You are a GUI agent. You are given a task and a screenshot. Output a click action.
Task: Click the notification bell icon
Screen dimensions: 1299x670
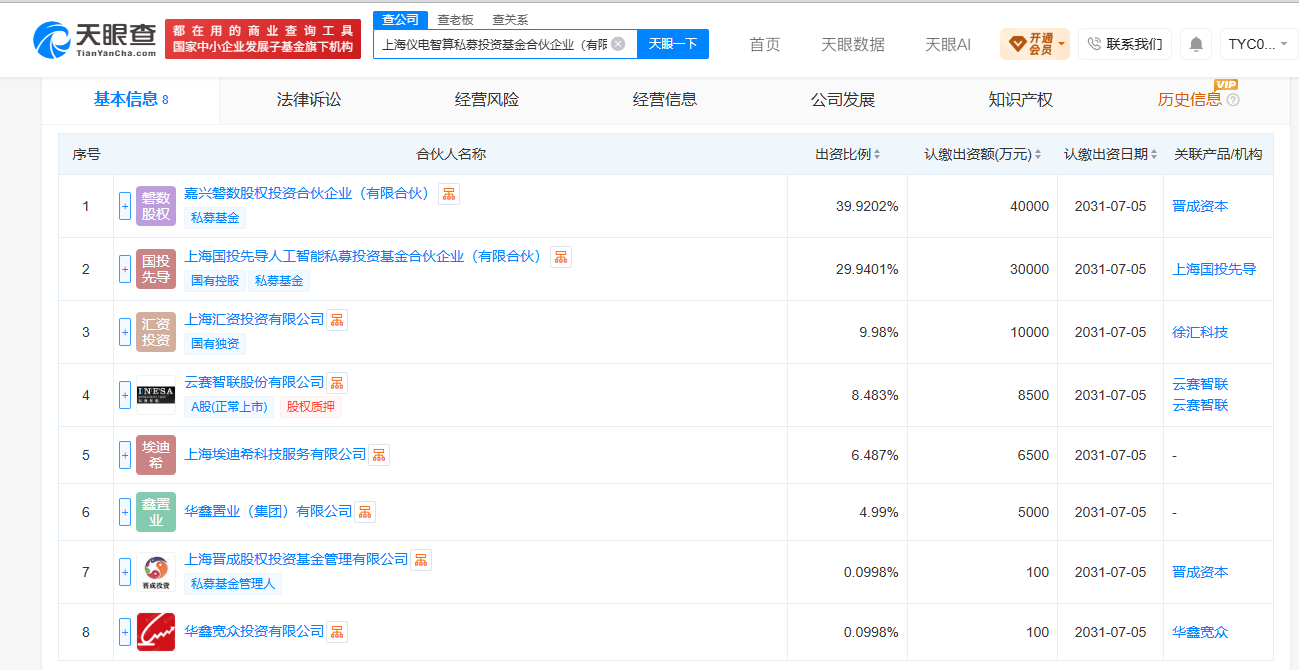click(1196, 44)
